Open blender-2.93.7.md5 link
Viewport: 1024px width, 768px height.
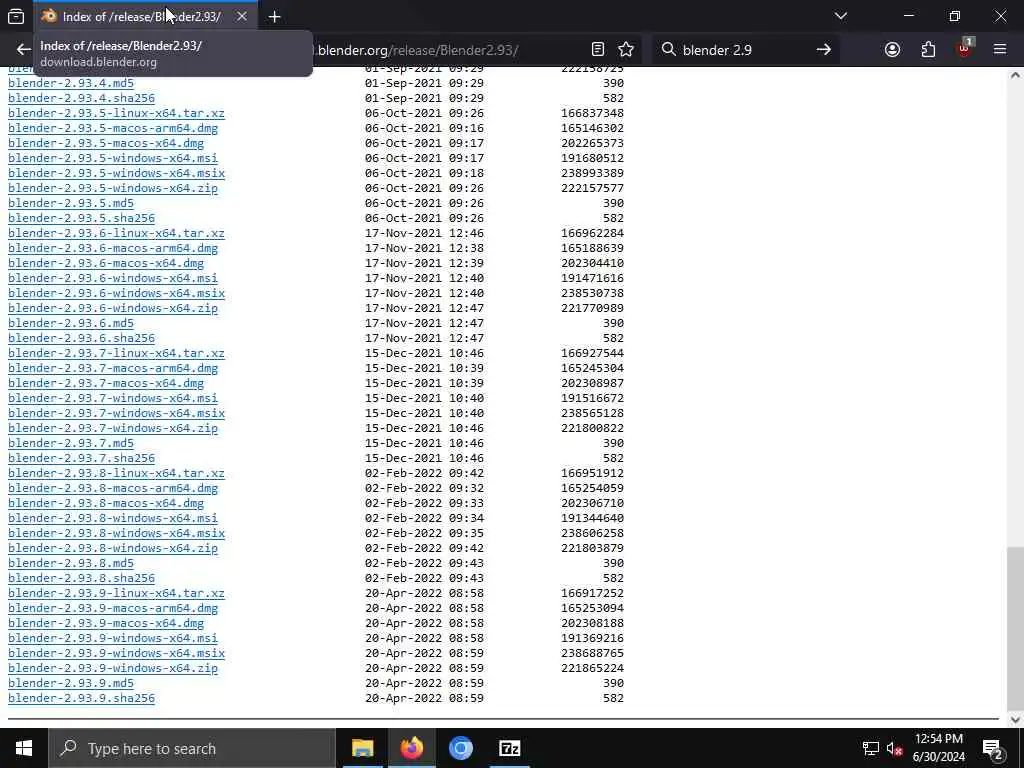point(71,443)
